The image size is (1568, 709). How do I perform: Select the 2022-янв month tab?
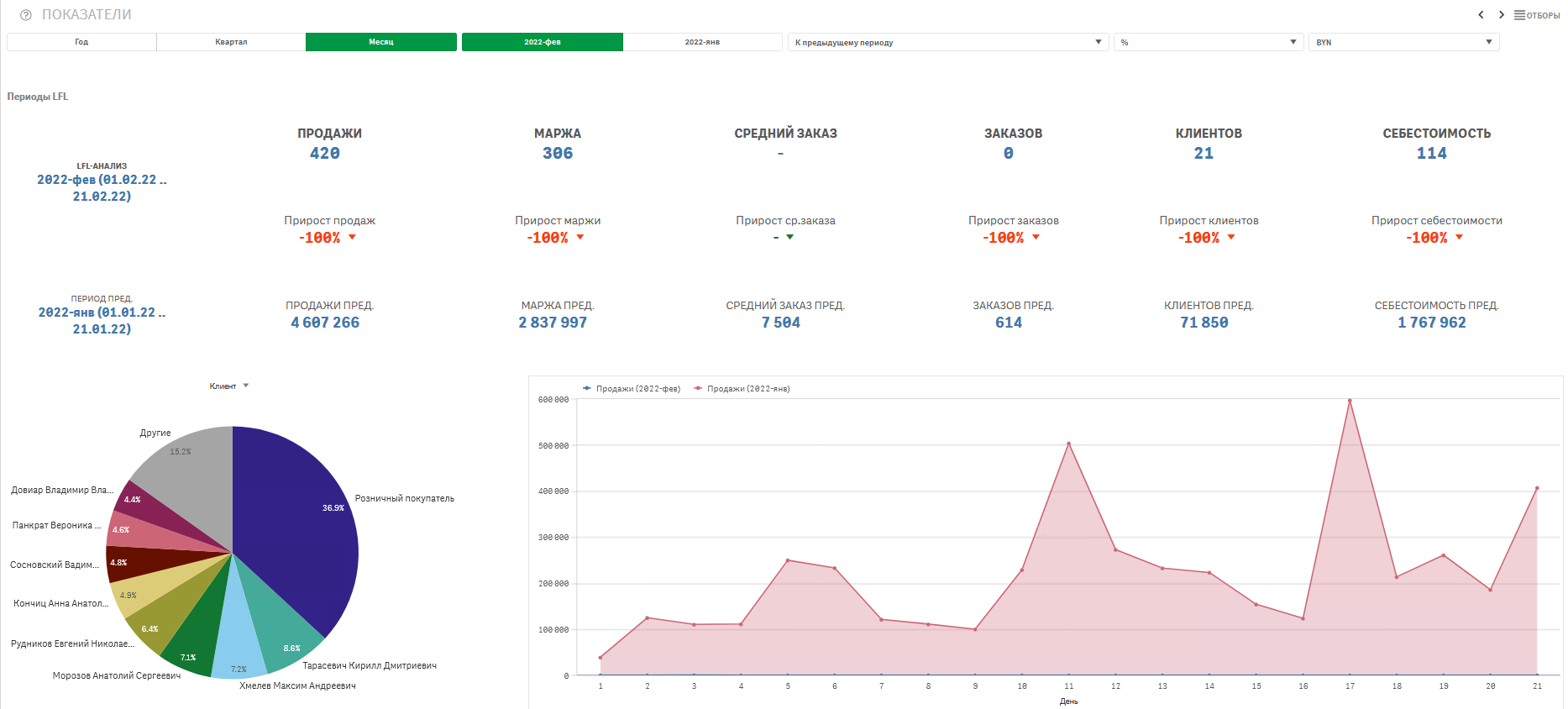pyautogui.click(x=702, y=42)
